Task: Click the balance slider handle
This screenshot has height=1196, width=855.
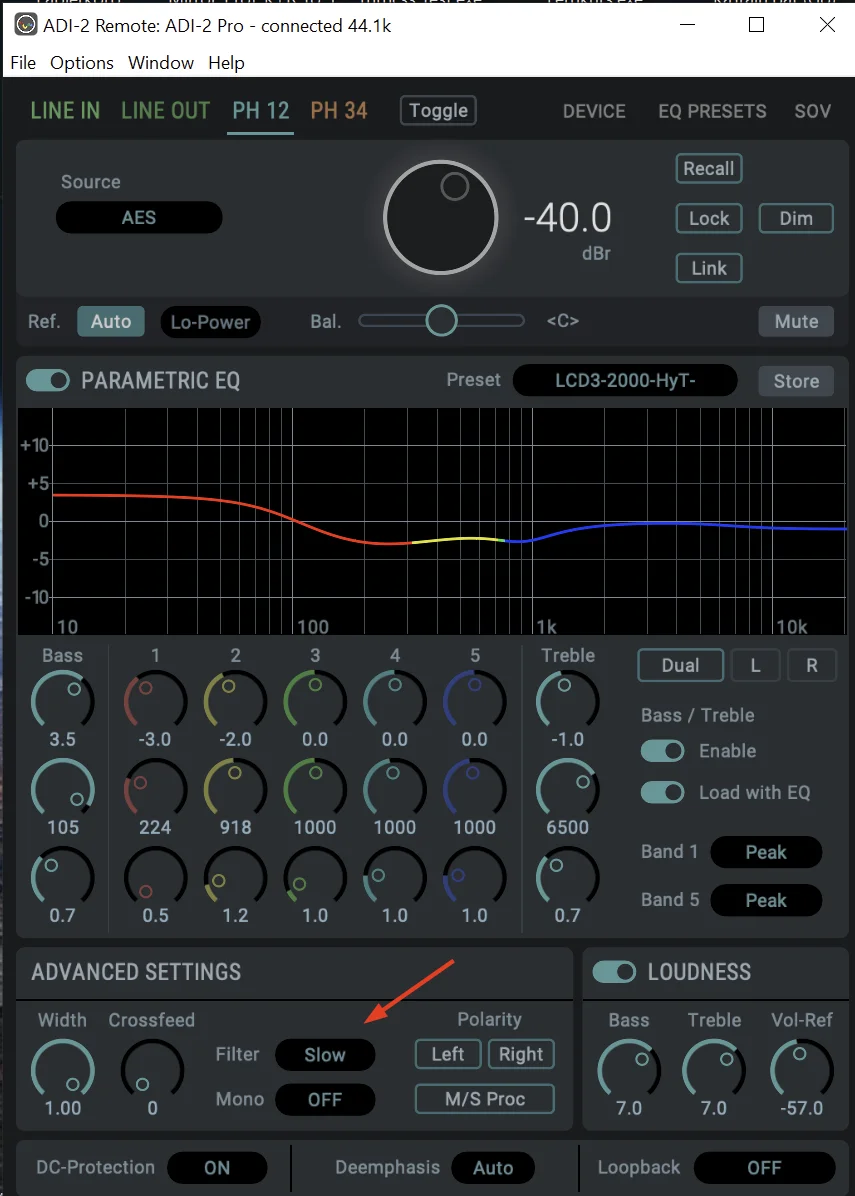Action: pyautogui.click(x=441, y=321)
